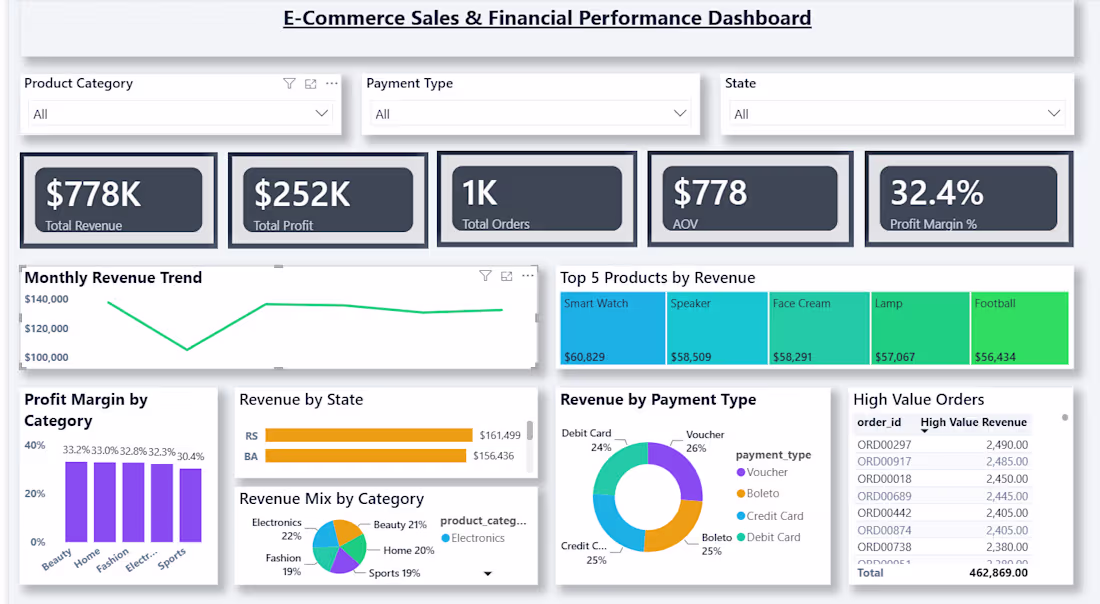Select the Beauty profit margin bar
The height and width of the screenshot is (604, 1100).
pyautogui.click(x=76, y=502)
